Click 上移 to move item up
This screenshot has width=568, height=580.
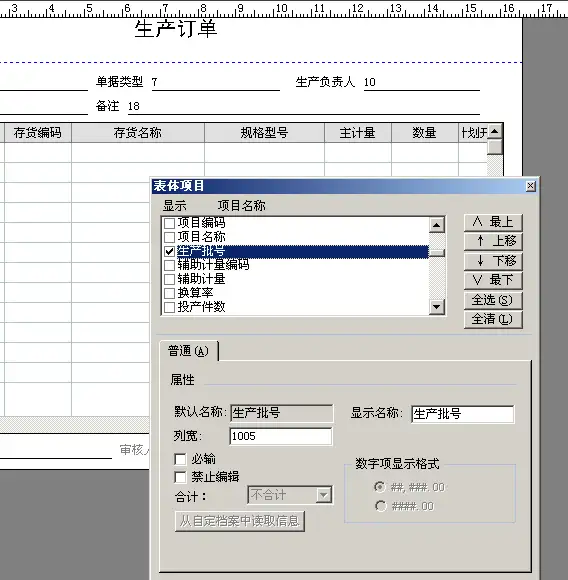point(493,242)
